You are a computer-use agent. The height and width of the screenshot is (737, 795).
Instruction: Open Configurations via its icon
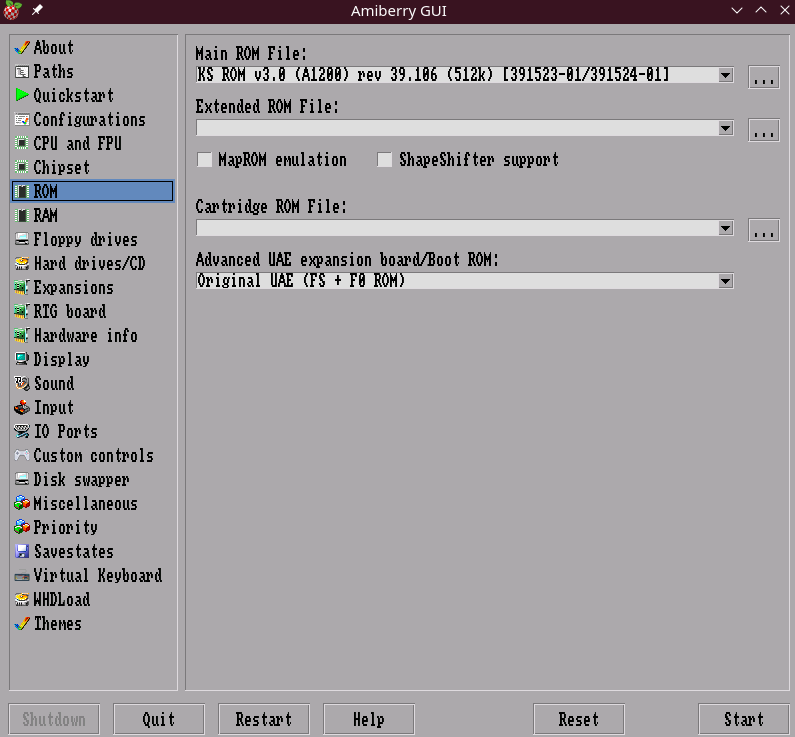pyautogui.click(x=22, y=120)
